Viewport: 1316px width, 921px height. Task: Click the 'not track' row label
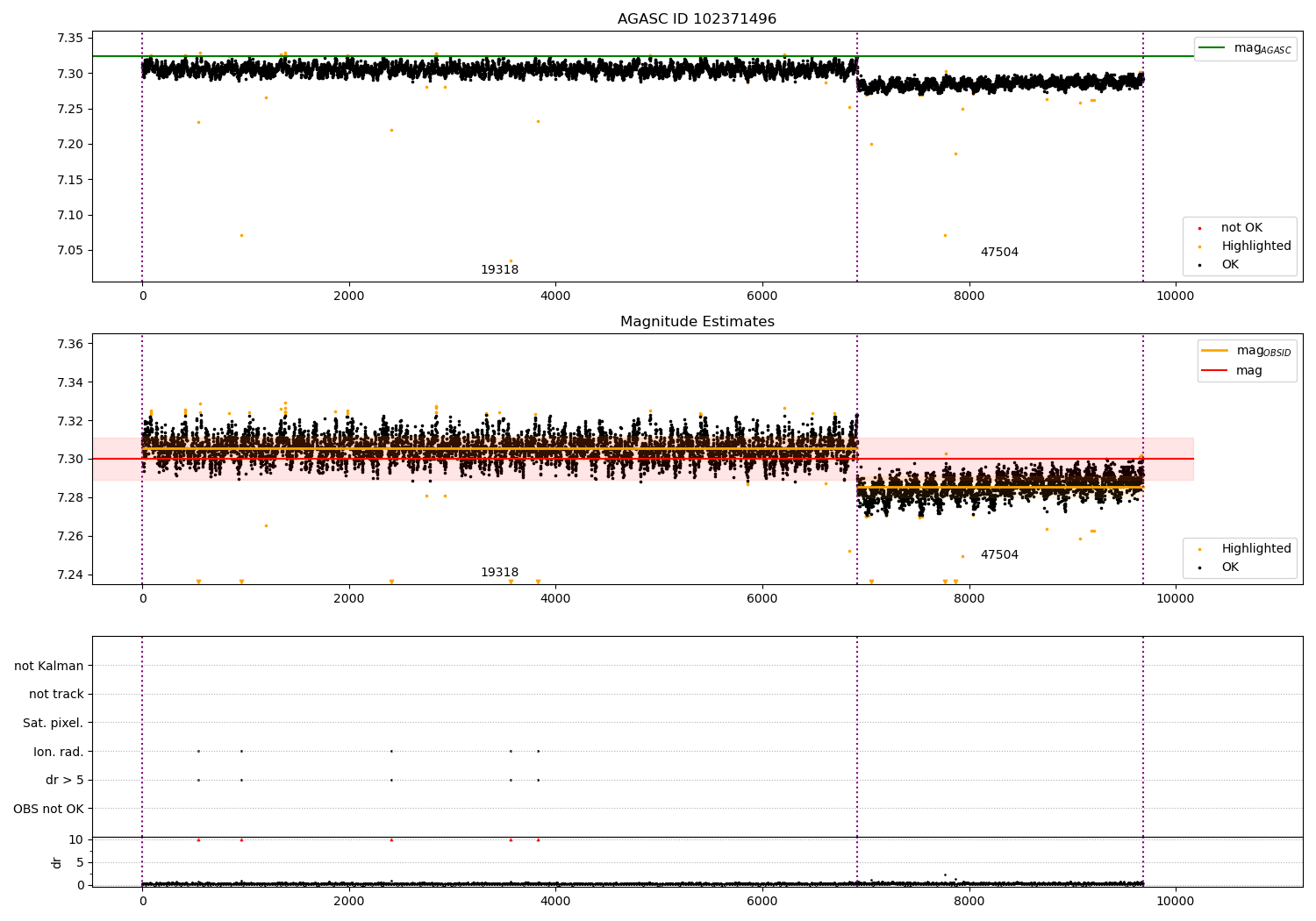click(x=56, y=695)
